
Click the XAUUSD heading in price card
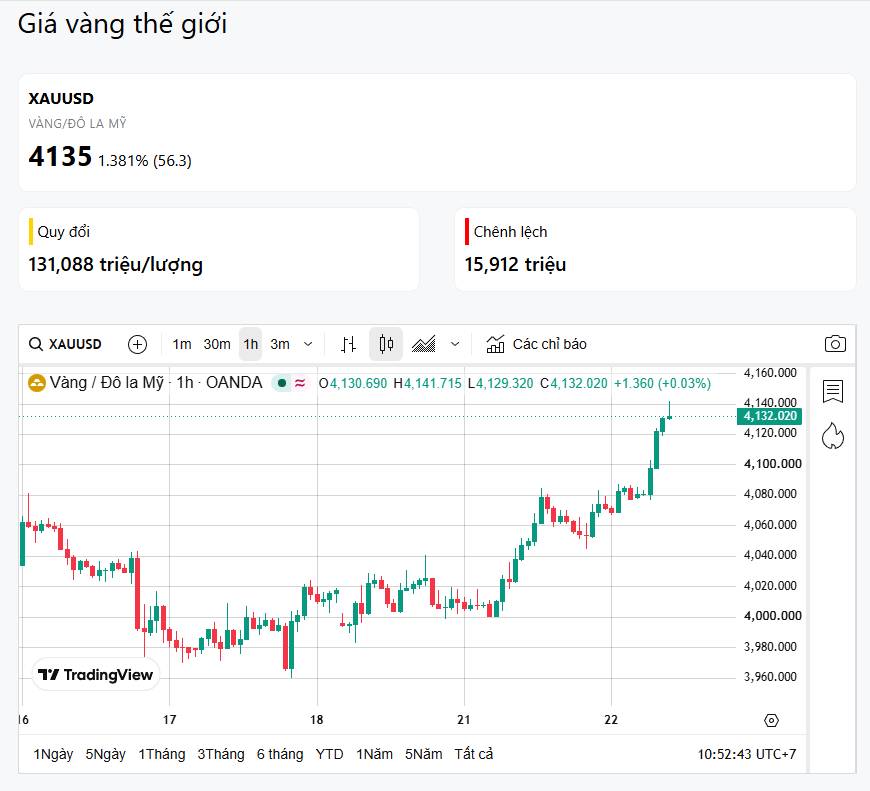(x=61, y=98)
